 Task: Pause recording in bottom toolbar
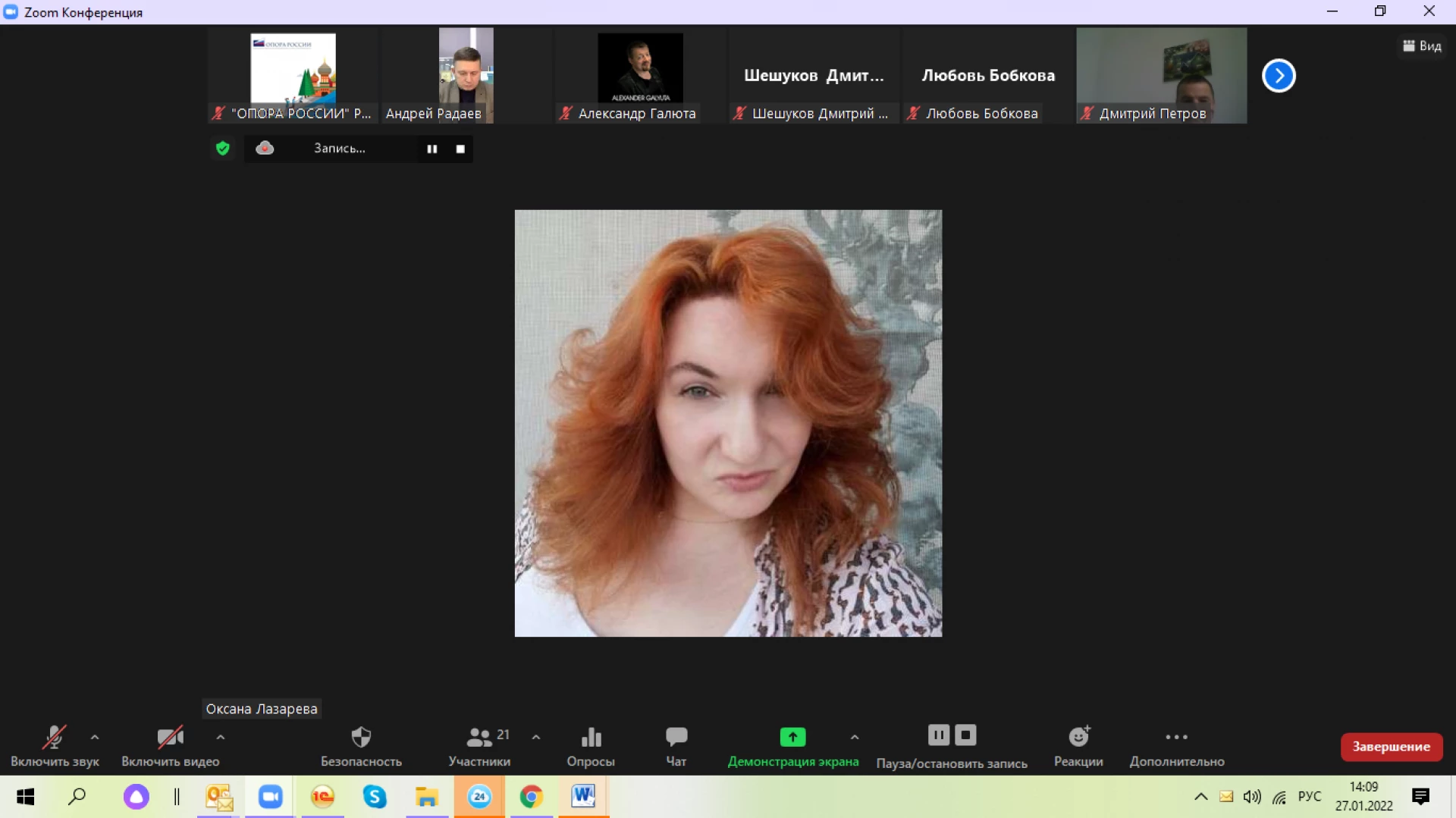coord(939,735)
